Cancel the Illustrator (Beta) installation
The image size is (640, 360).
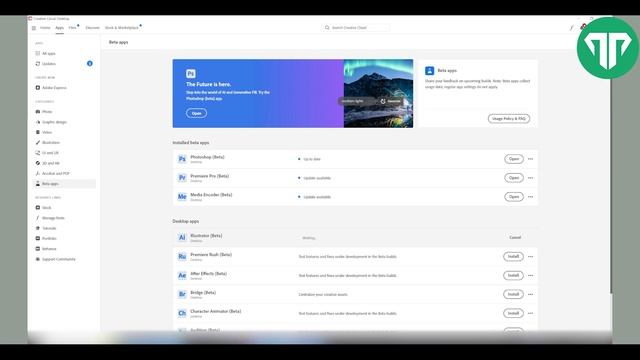tap(515, 238)
